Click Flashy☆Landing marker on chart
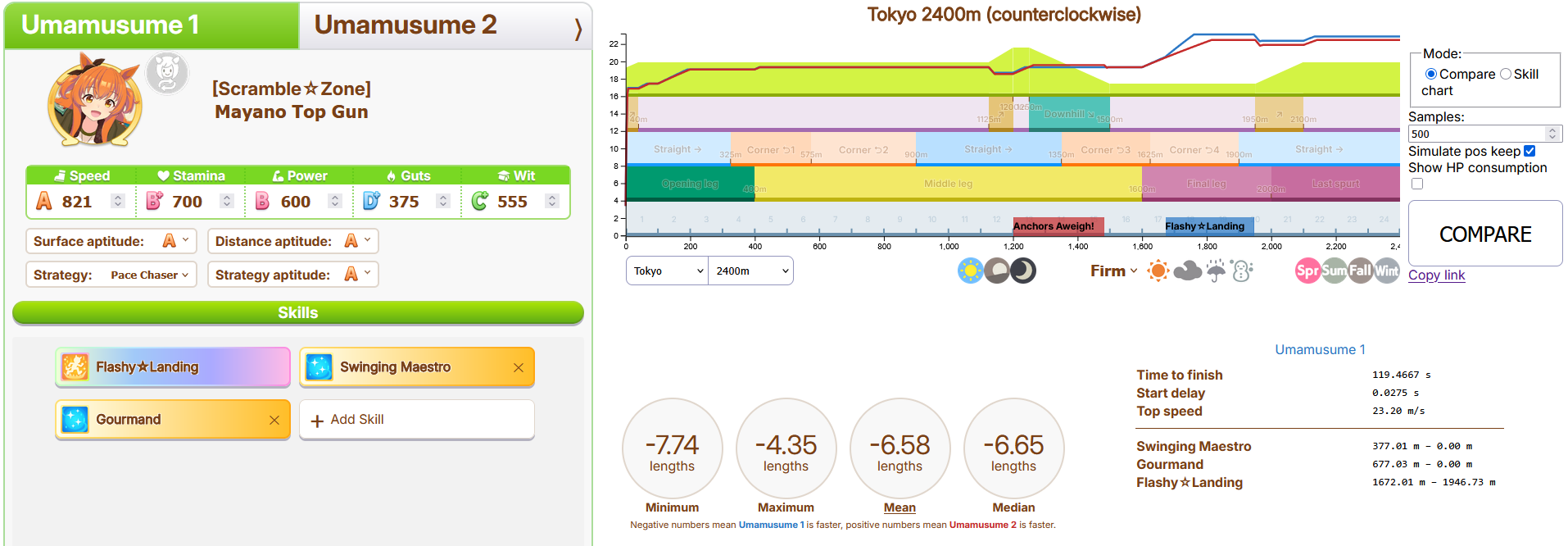This screenshot has height=546, width=1568. point(1209,225)
